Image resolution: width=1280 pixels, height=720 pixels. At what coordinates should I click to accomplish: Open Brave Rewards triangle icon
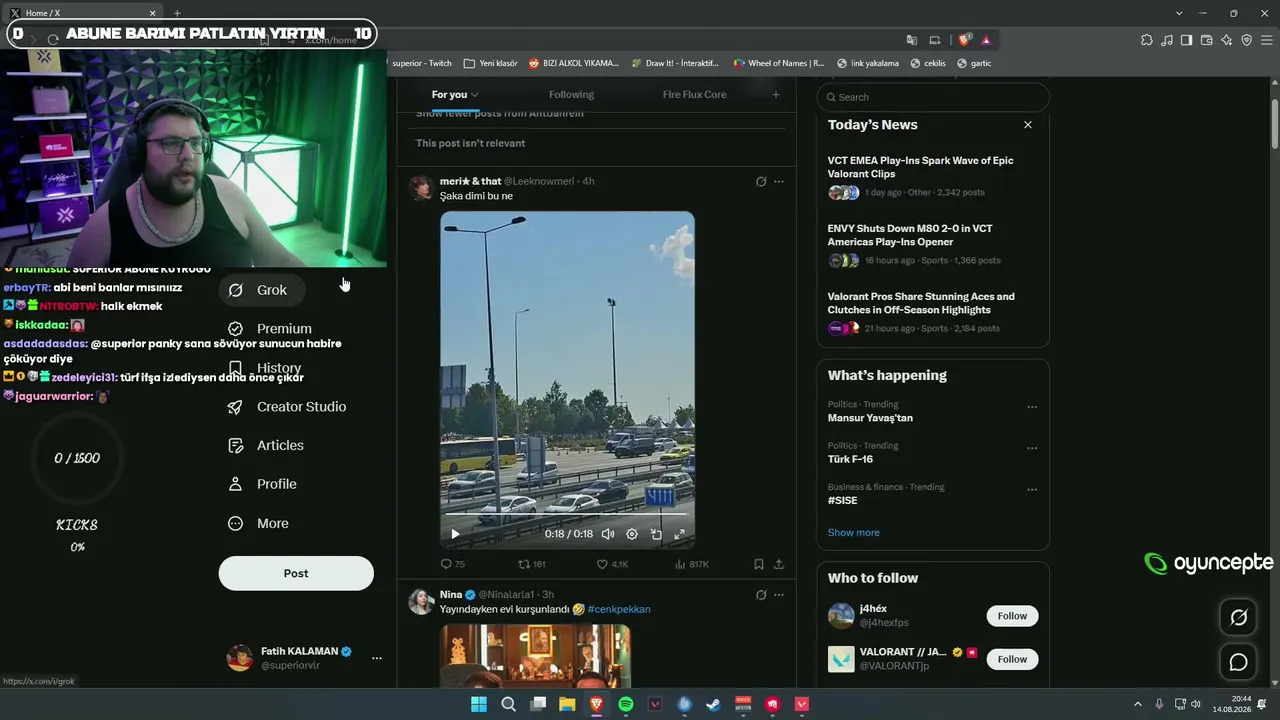(986, 40)
